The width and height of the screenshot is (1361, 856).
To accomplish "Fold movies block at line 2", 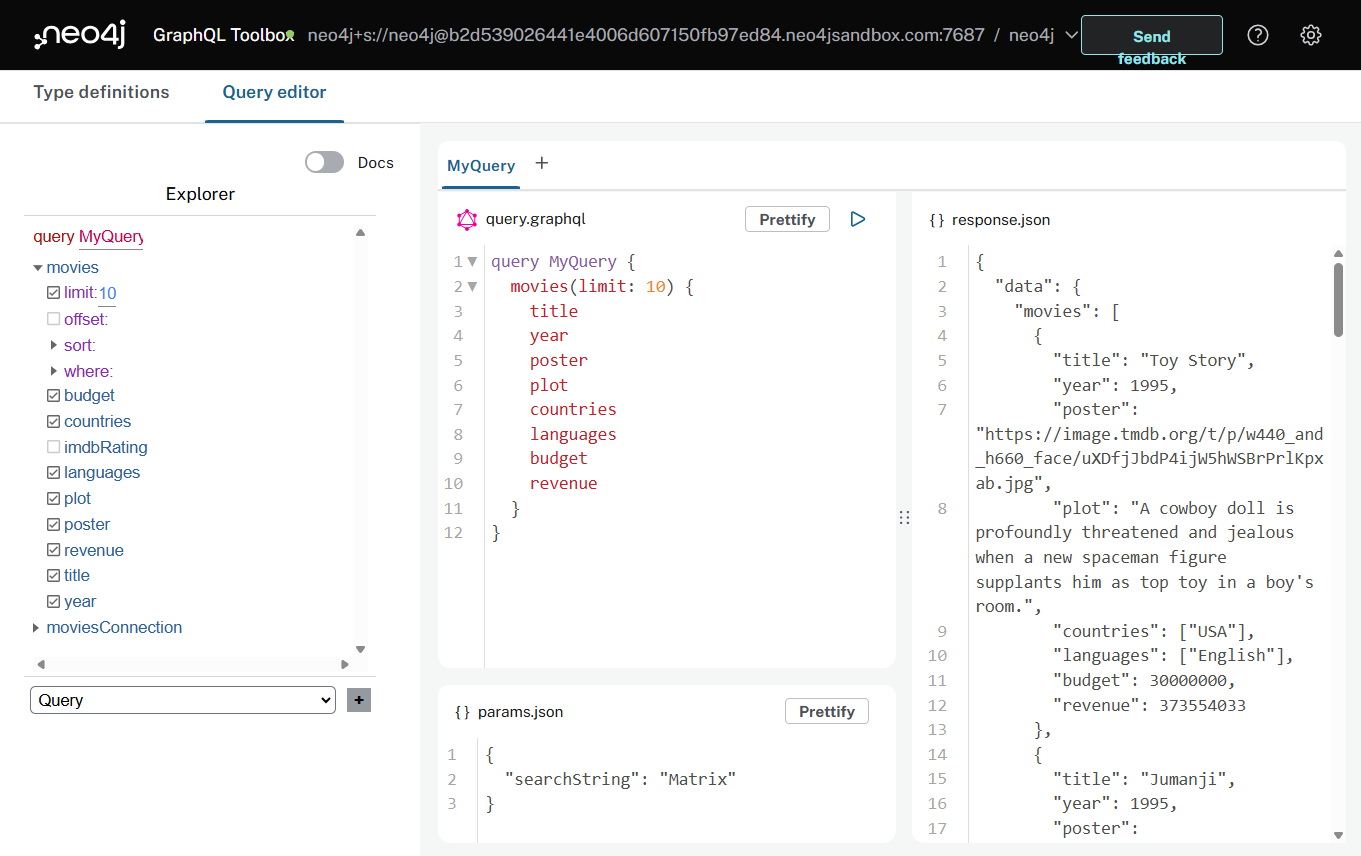I will click(x=473, y=287).
